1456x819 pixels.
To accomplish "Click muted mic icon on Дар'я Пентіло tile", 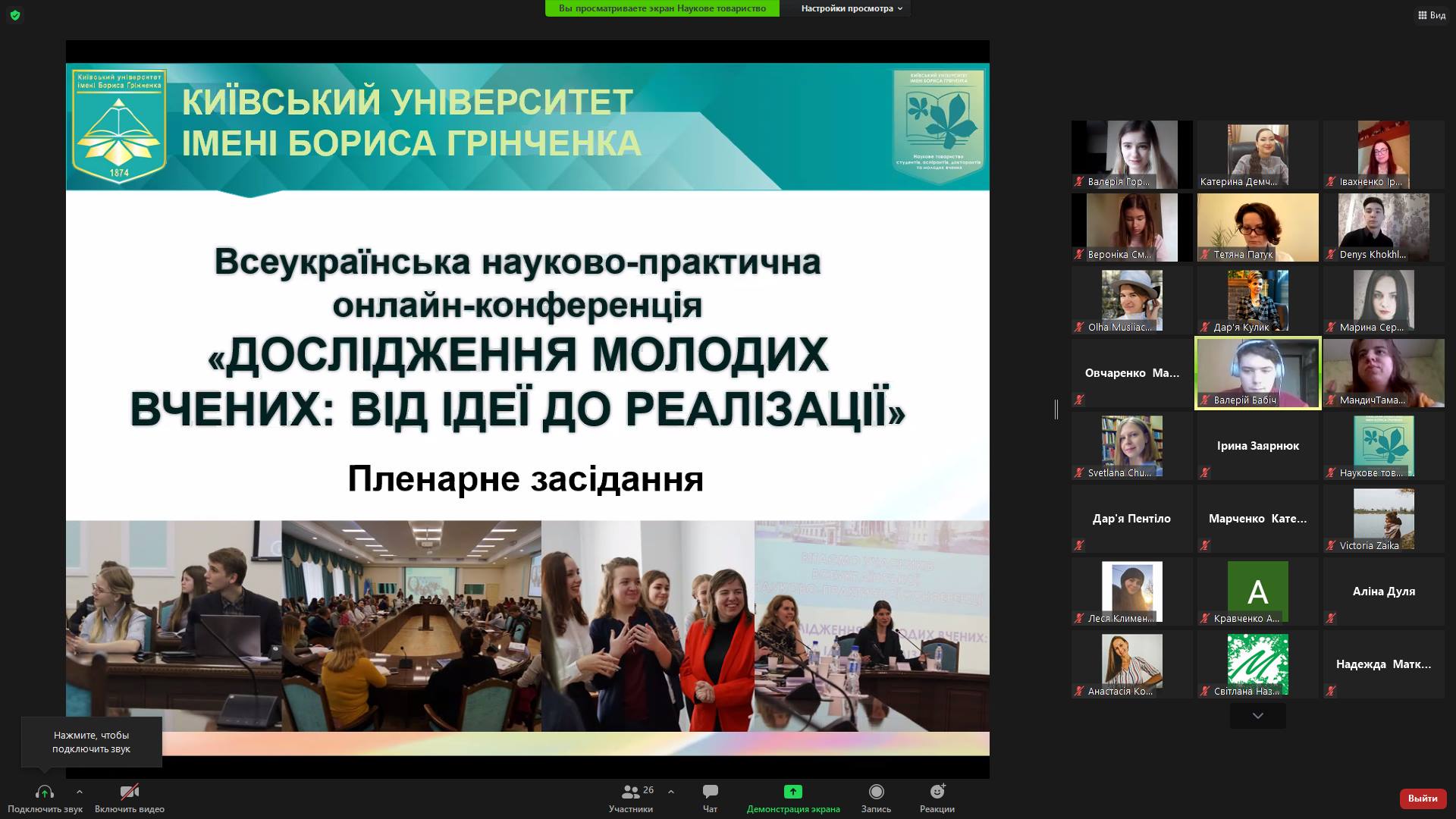I will pos(1079,545).
